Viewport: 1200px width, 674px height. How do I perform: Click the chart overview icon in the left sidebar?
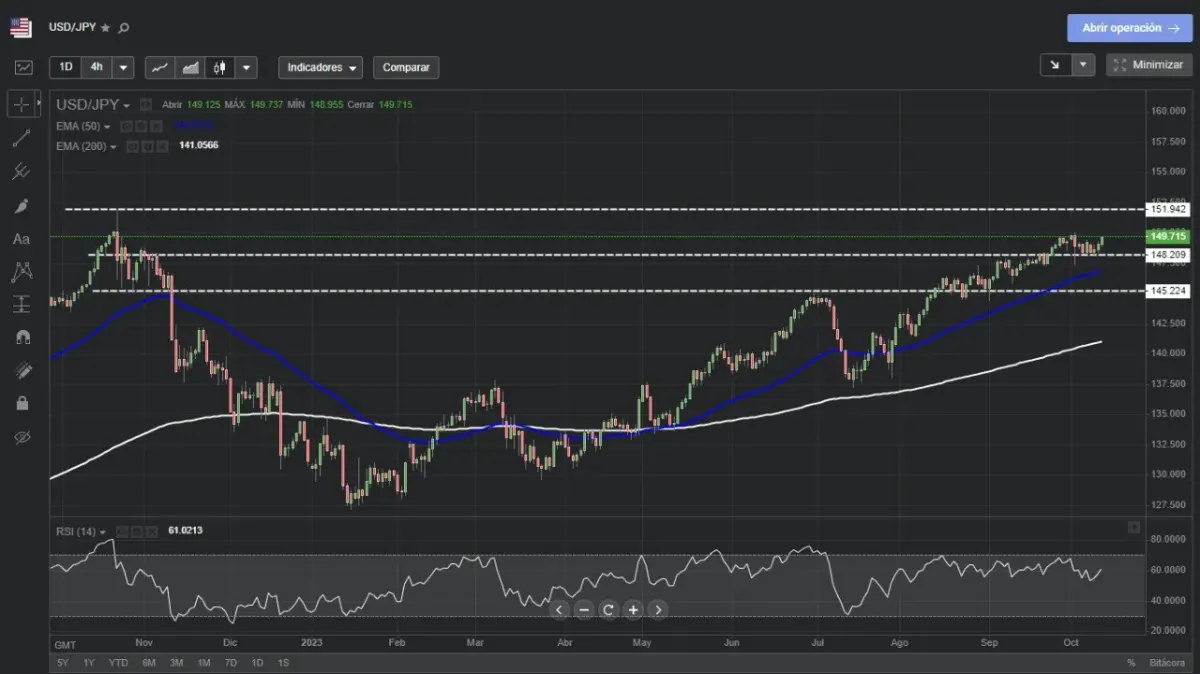tap(23, 68)
